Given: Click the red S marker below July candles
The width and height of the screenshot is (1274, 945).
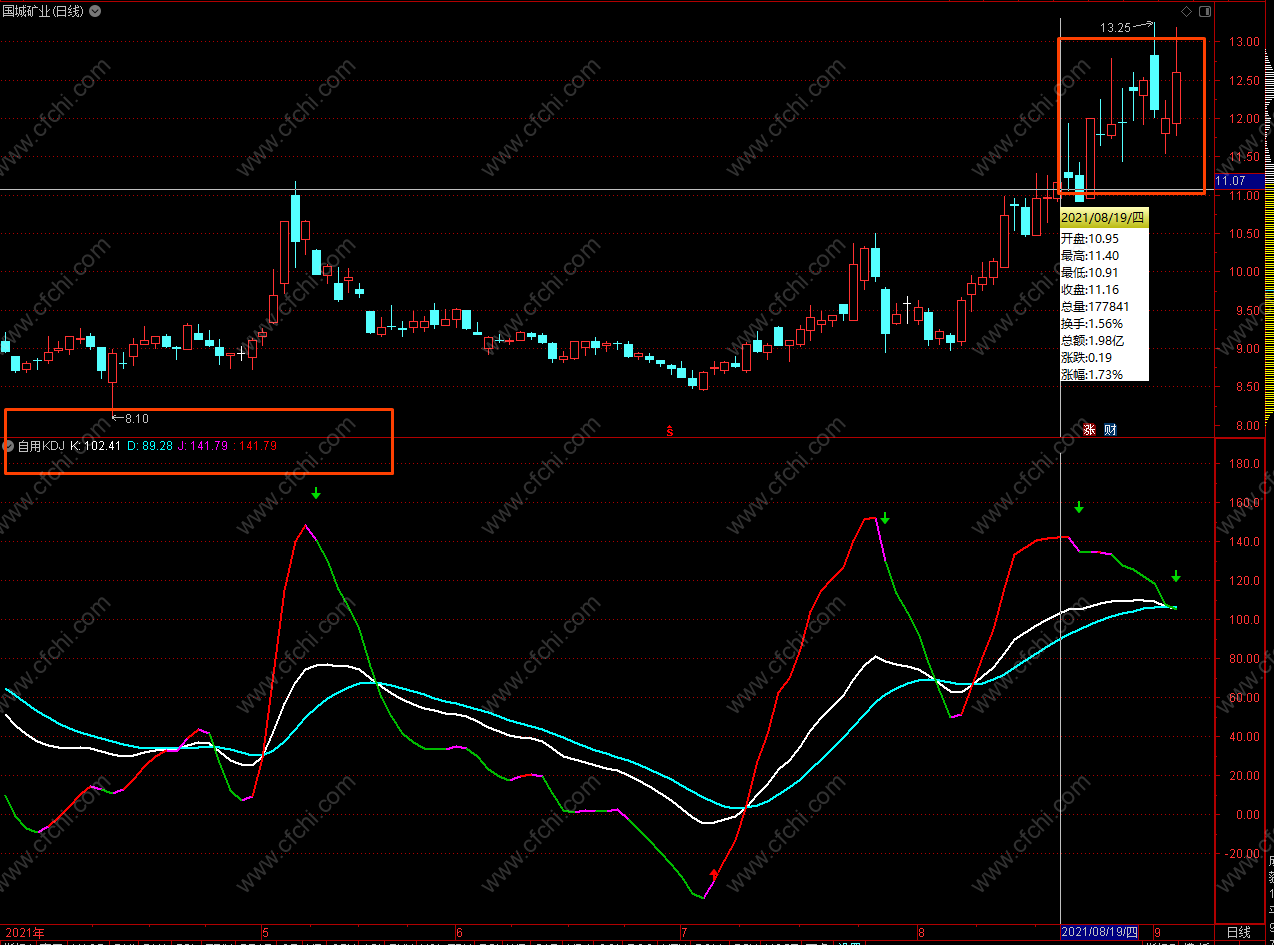Looking at the screenshot, I should point(670,431).
